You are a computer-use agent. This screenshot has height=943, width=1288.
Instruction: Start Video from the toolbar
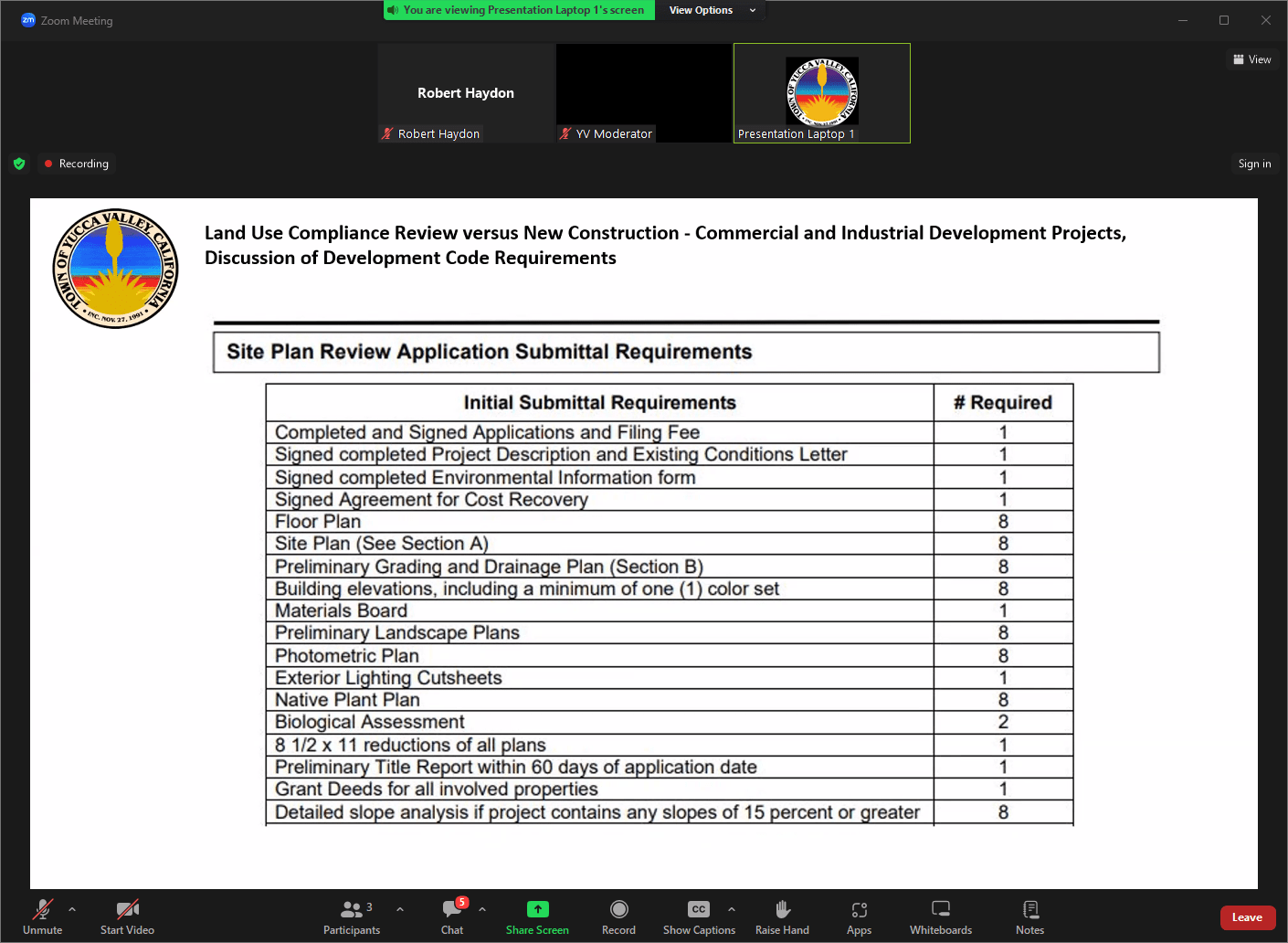(127, 917)
